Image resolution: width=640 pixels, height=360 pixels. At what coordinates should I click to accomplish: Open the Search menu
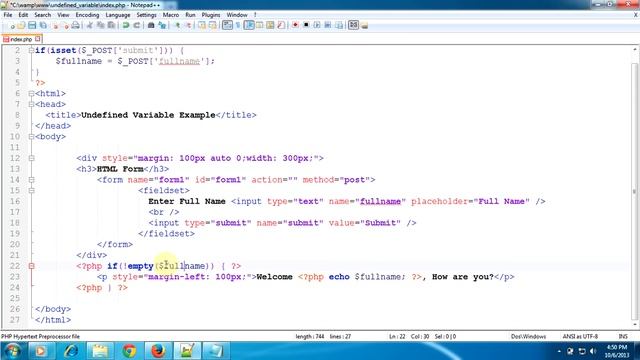point(42,15)
